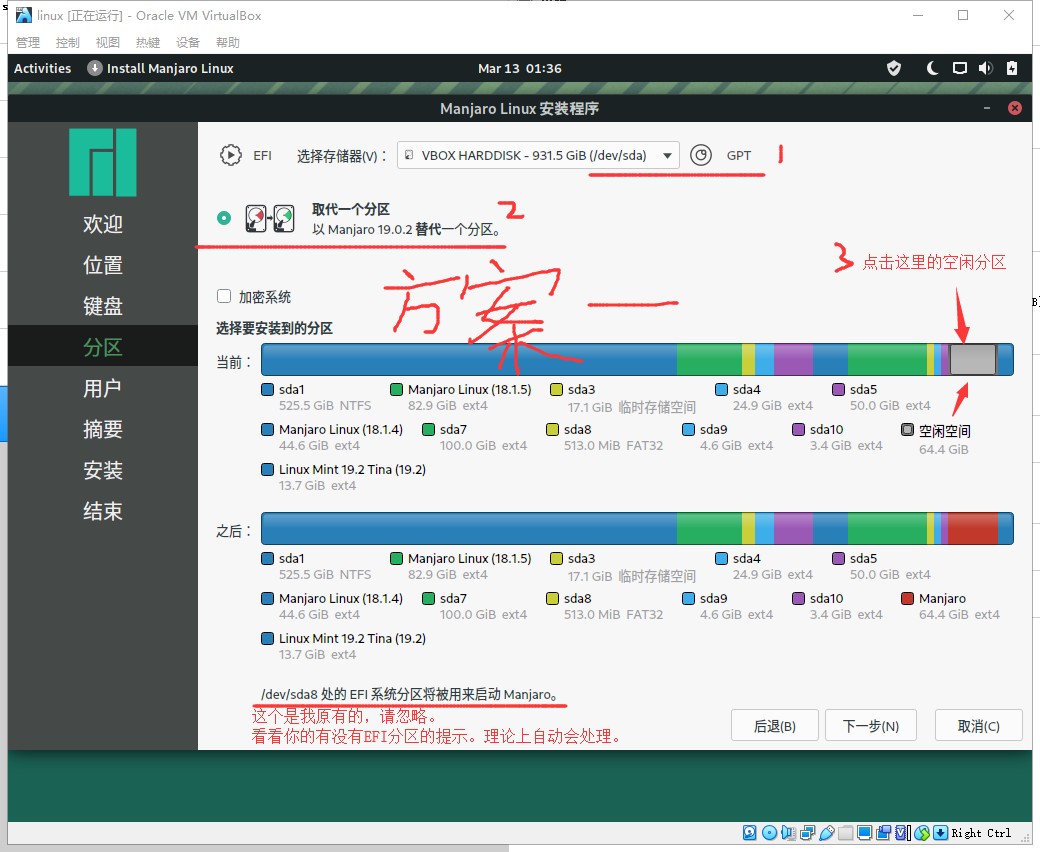Image resolution: width=1040 pixels, height=852 pixels.
Task: Click the 下一步(N) button
Action: (x=870, y=726)
